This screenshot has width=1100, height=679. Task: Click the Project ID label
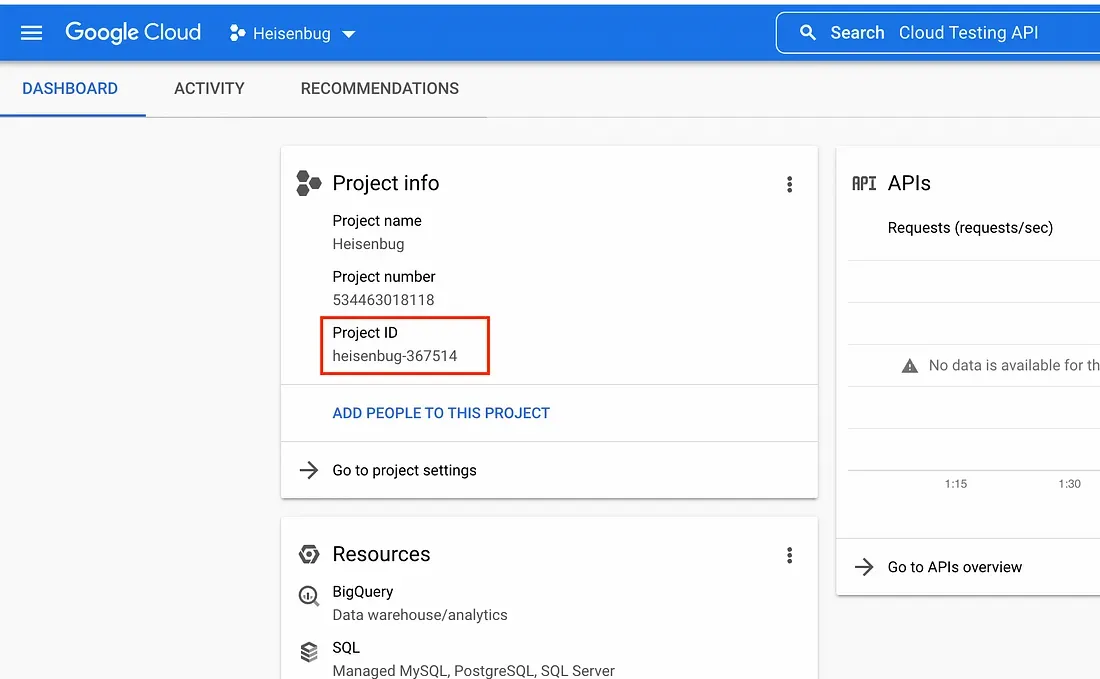coord(365,332)
